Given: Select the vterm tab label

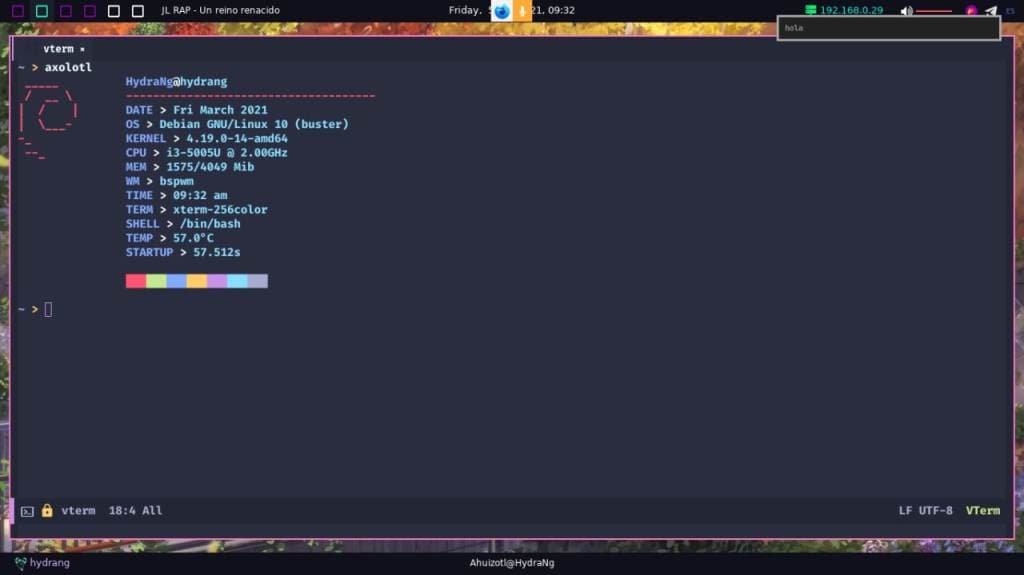Looking at the screenshot, I should 58,48.
